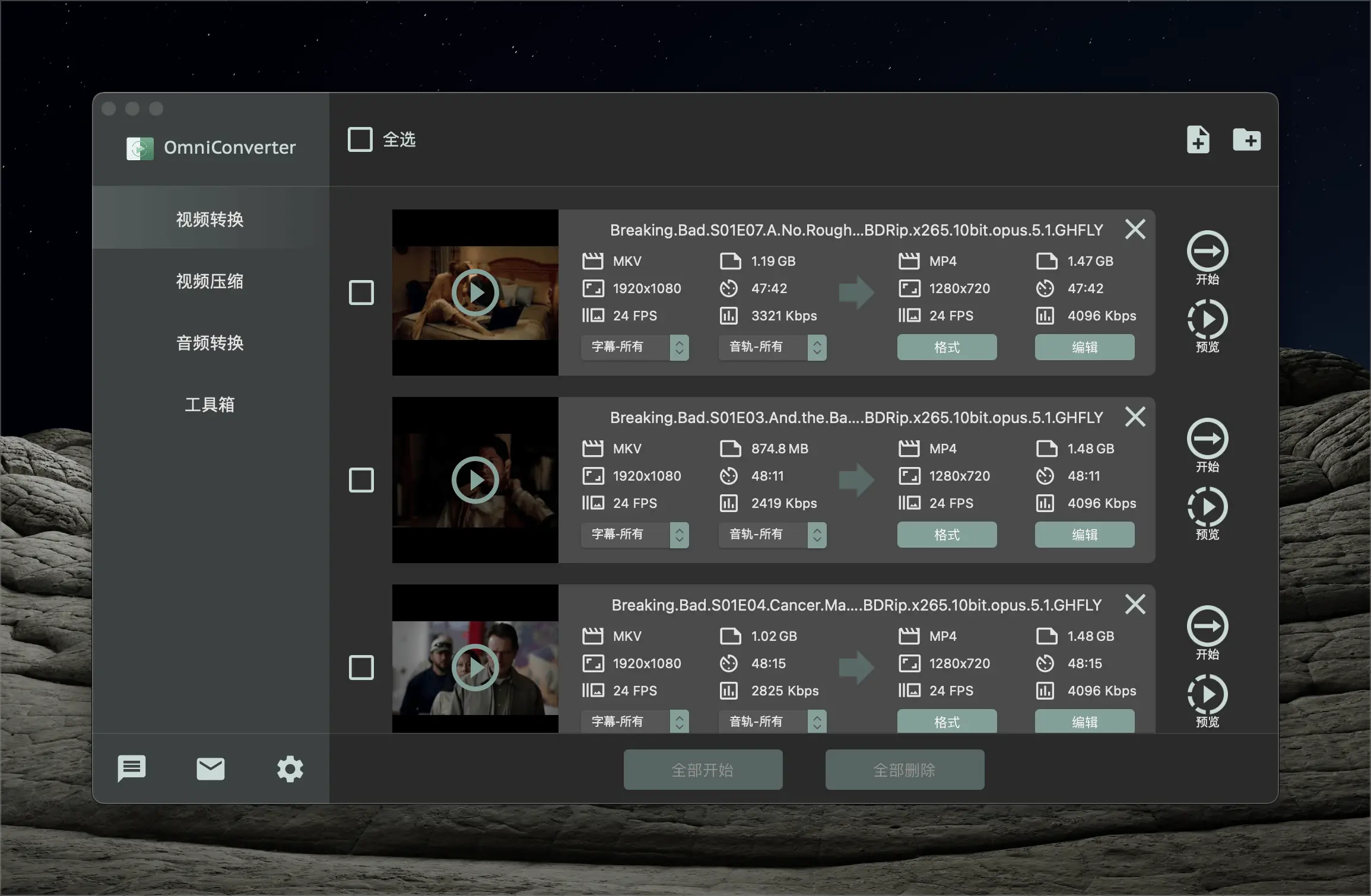Check the box for the S01E07 file
Image resolution: width=1371 pixels, height=896 pixels.
[x=361, y=293]
